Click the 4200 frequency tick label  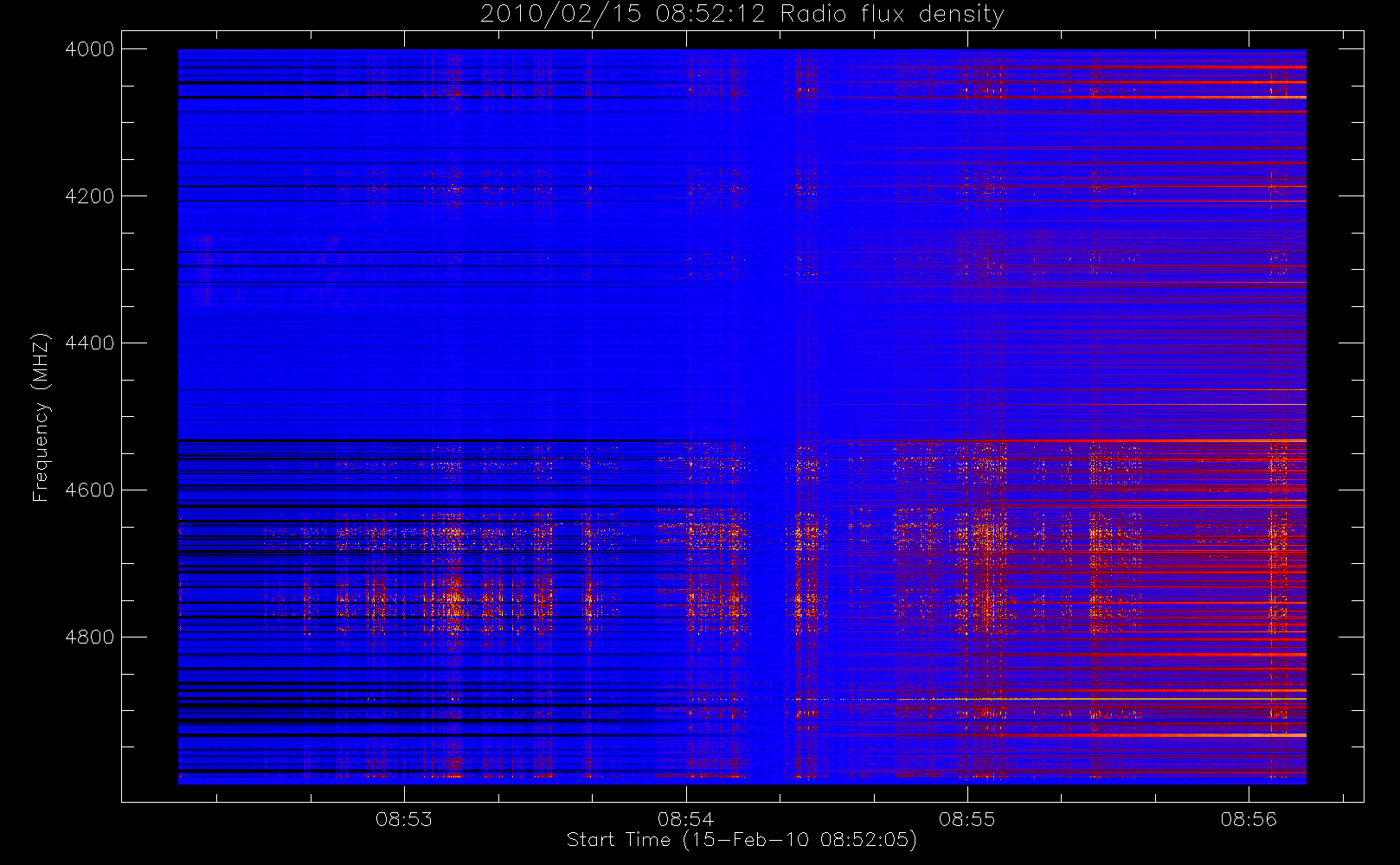[90, 196]
